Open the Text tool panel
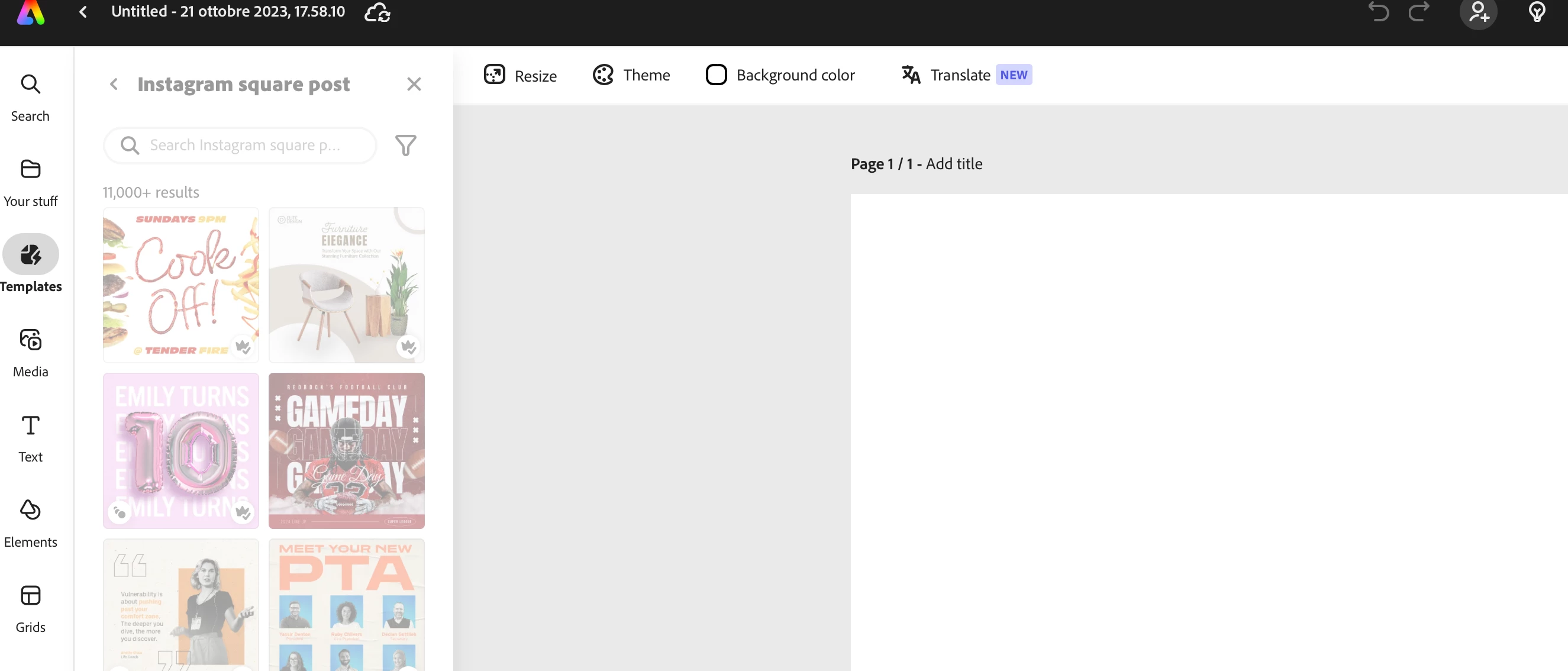The image size is (1568, 671). click(30, 437)
